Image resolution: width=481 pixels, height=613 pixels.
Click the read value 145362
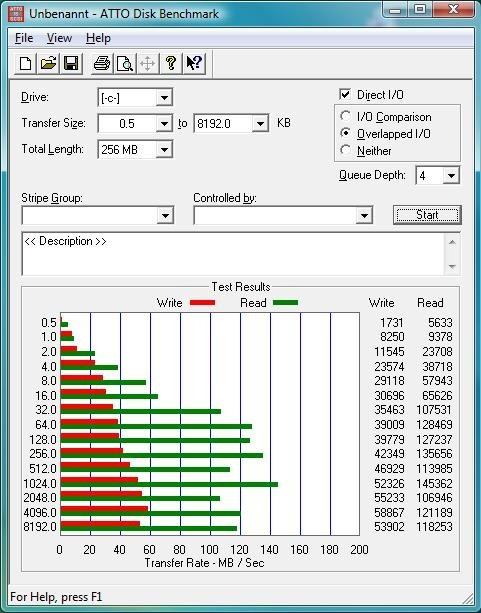tap(434, 484)
